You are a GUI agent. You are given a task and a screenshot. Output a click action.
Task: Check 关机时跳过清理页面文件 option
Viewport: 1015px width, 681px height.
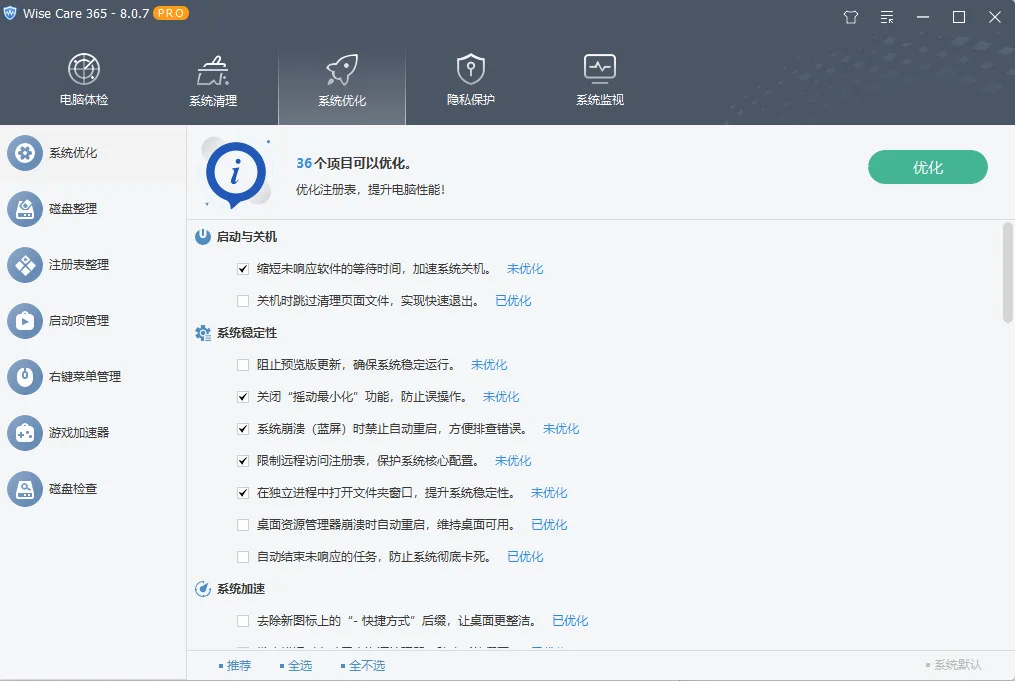coord(243,300)
